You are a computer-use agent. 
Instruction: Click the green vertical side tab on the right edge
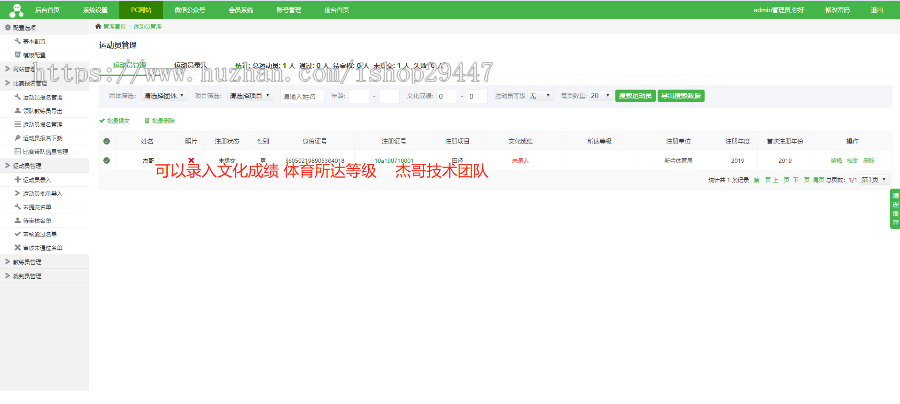tap(895, 209)
